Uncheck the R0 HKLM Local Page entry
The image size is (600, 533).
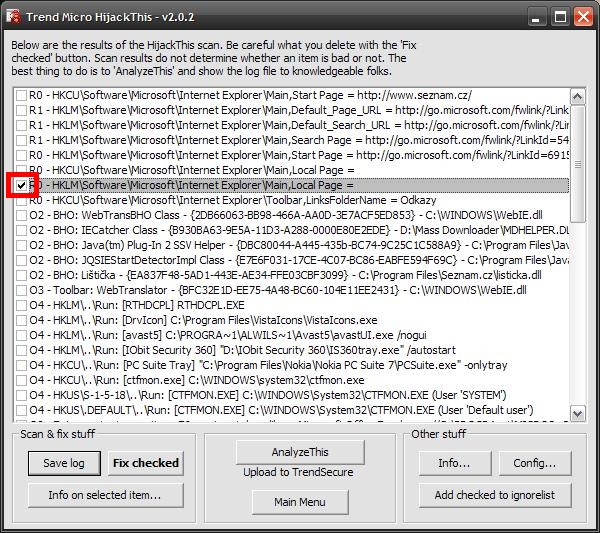tap(21, 186)
